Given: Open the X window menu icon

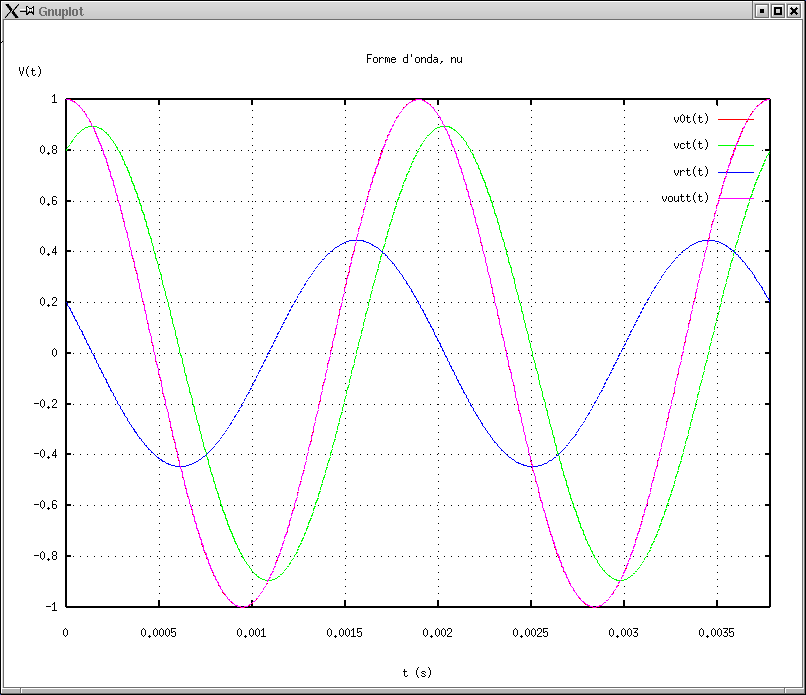Looking at the screenshot, I should pos(12,10).
